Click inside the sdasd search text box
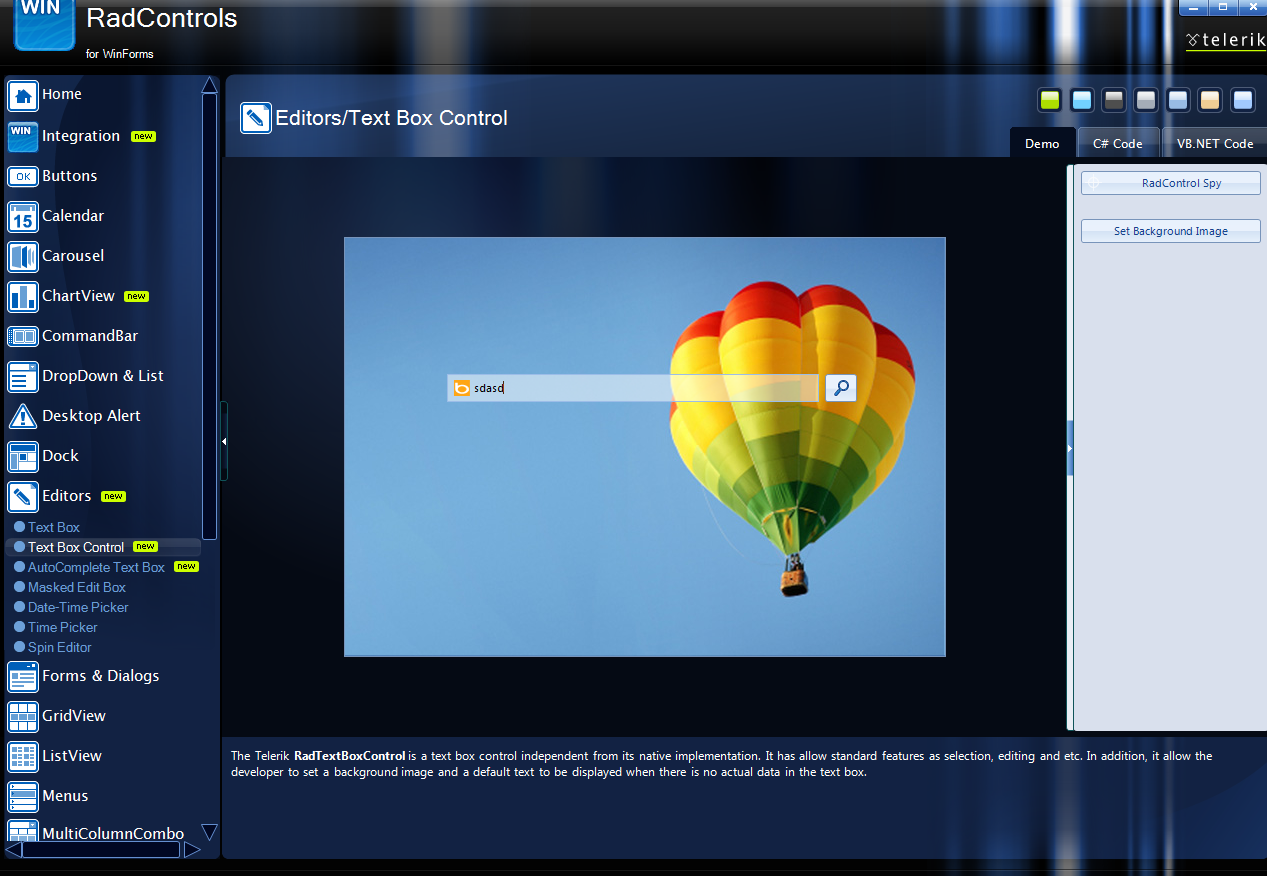Image resolution: width=1267 pixels, height=876 pixels. (632, 388)
